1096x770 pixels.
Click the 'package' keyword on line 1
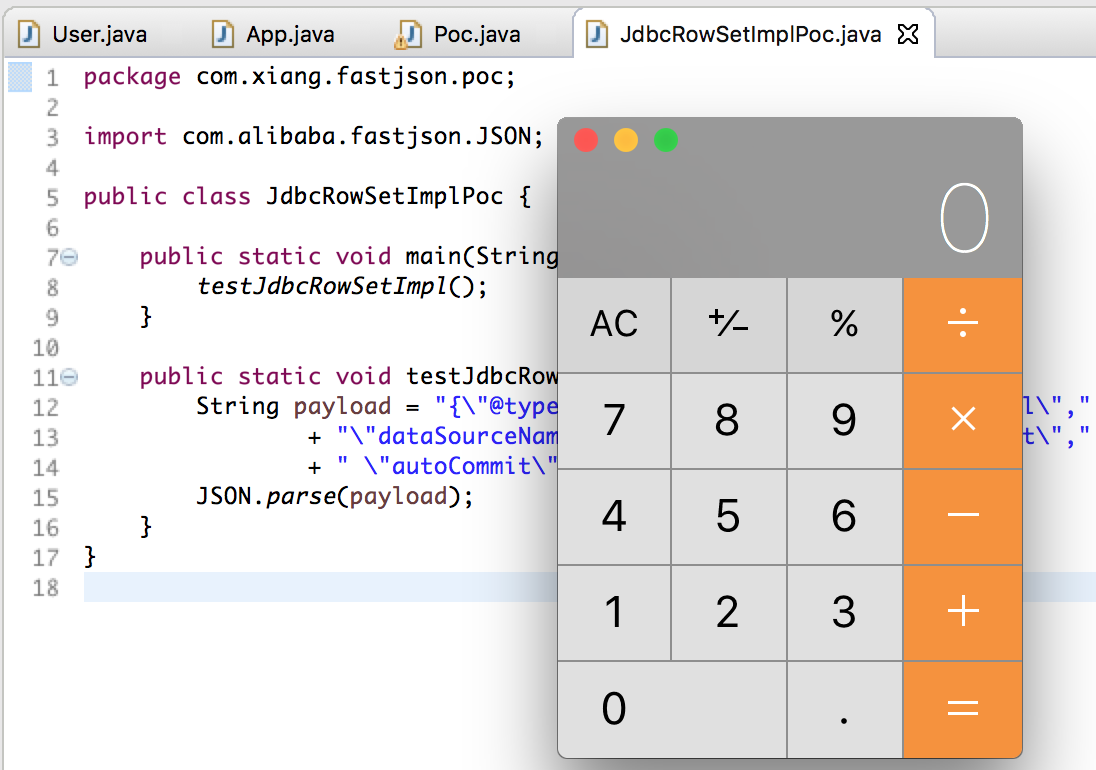132,77
